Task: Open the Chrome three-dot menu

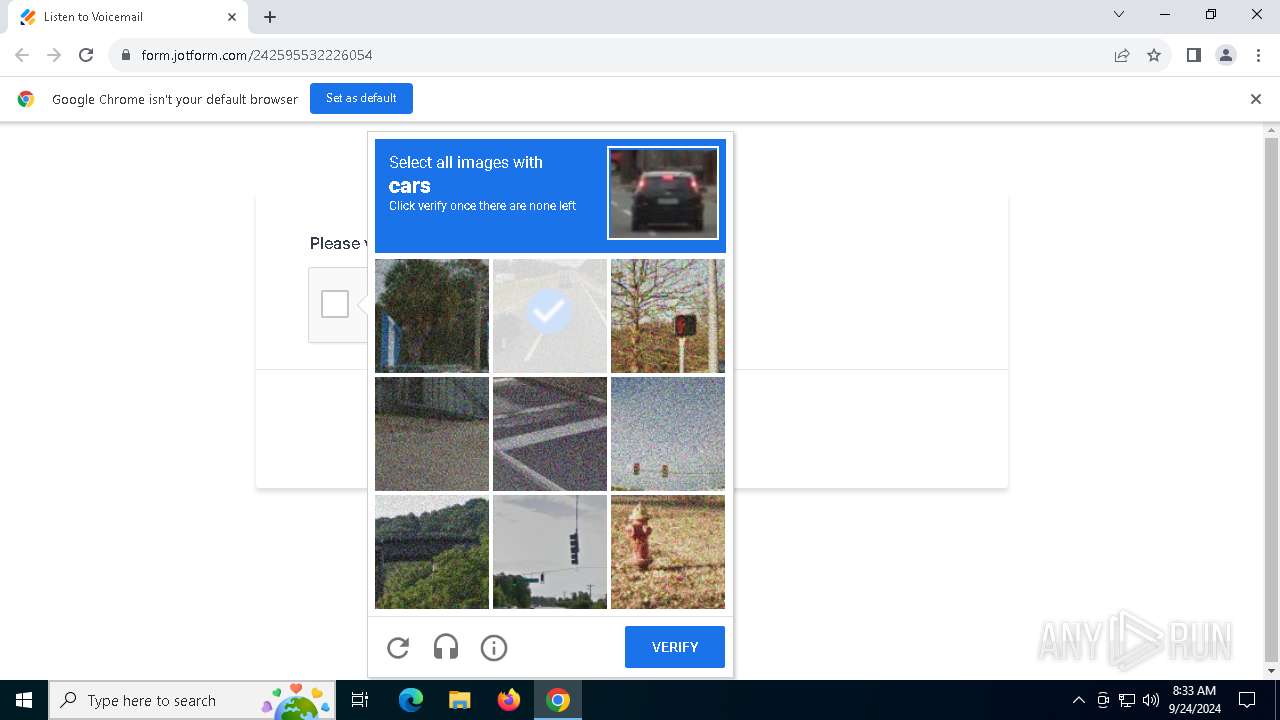Action: [x=1258, y=55]
